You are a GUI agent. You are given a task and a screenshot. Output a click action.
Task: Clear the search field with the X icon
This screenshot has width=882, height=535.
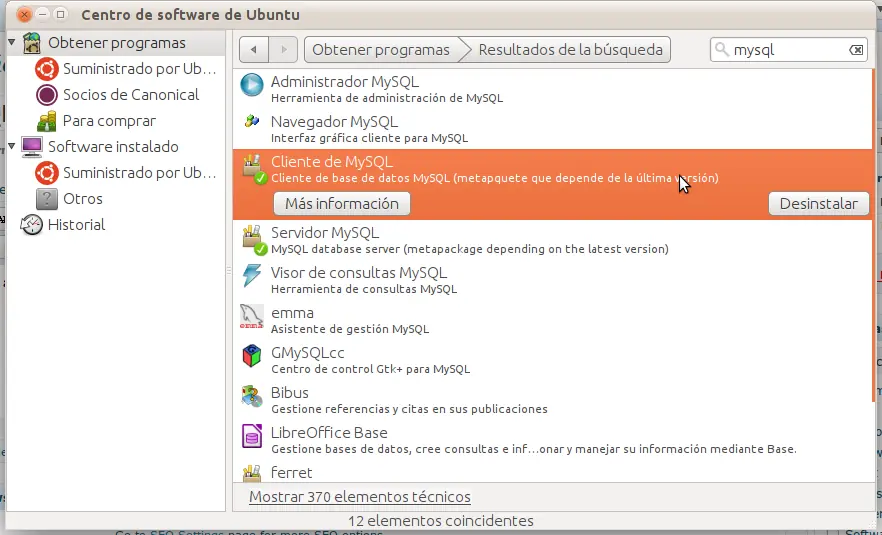[x=856, y=50]
